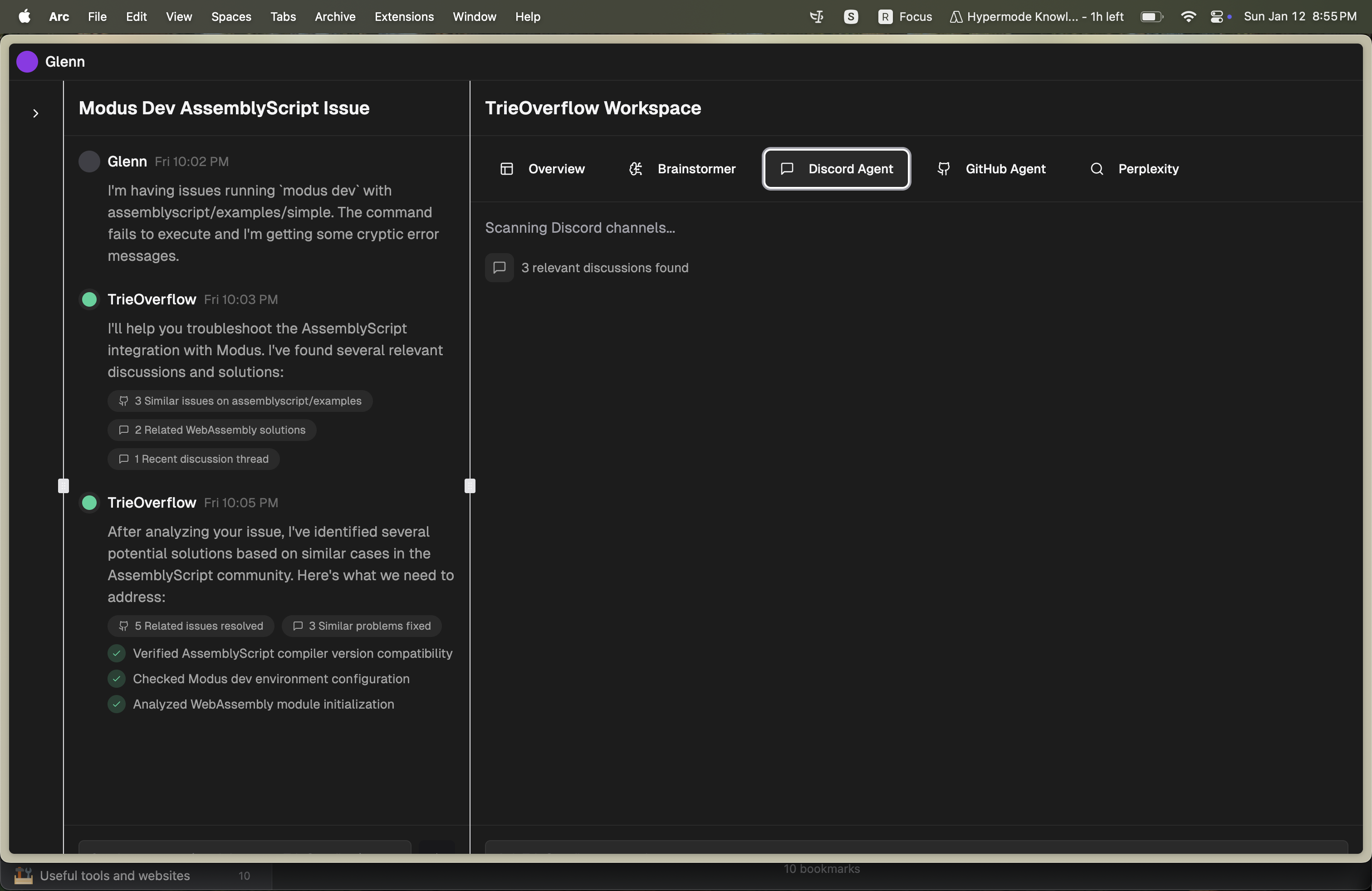Open the Perplexity search tab
Viewport: 1372px width, 891px height.
coord(1134,169)
